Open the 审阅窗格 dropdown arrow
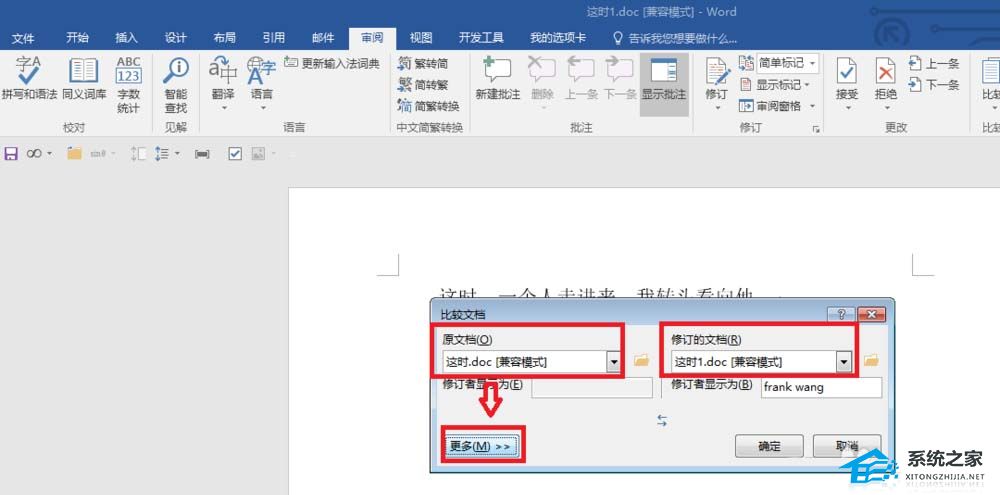The image size is (1000, 495). (812, 106)
